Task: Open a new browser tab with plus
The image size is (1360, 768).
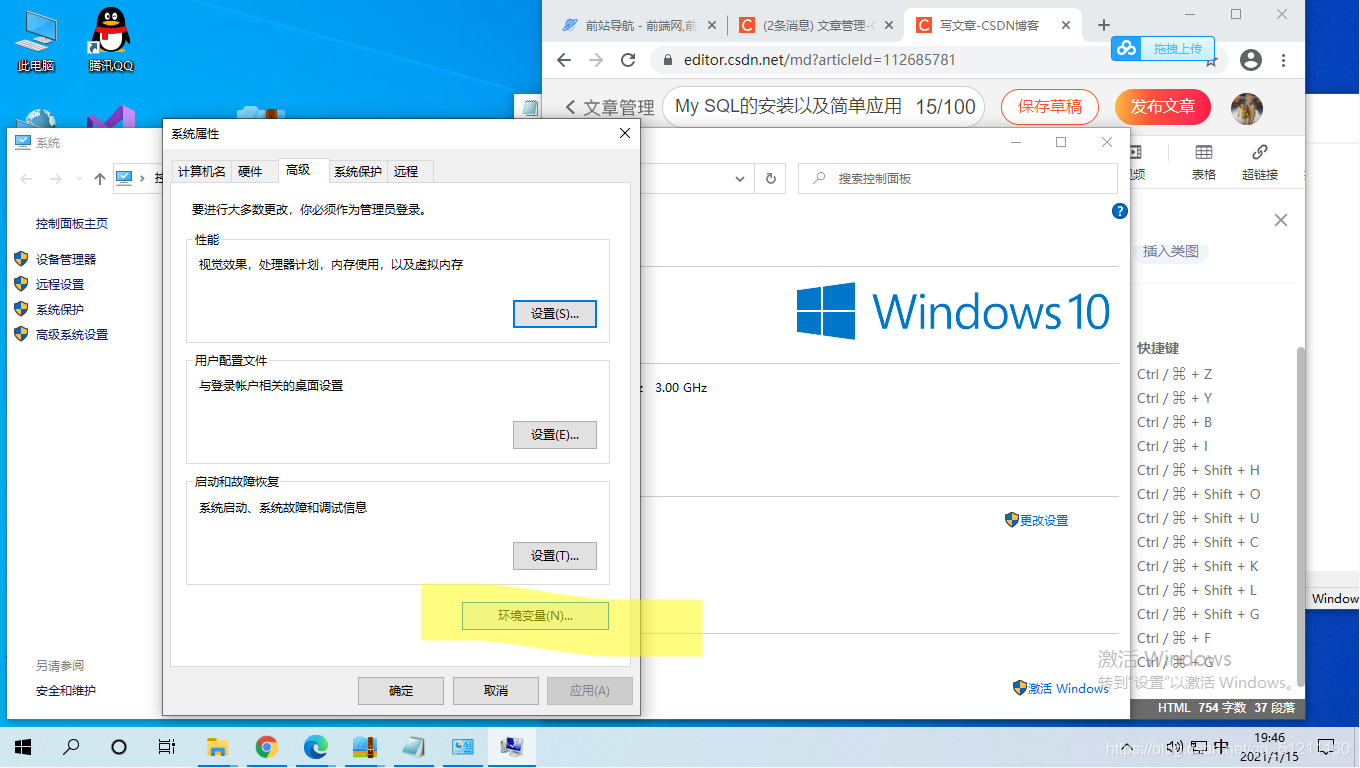Action: tap(1104, 25)
